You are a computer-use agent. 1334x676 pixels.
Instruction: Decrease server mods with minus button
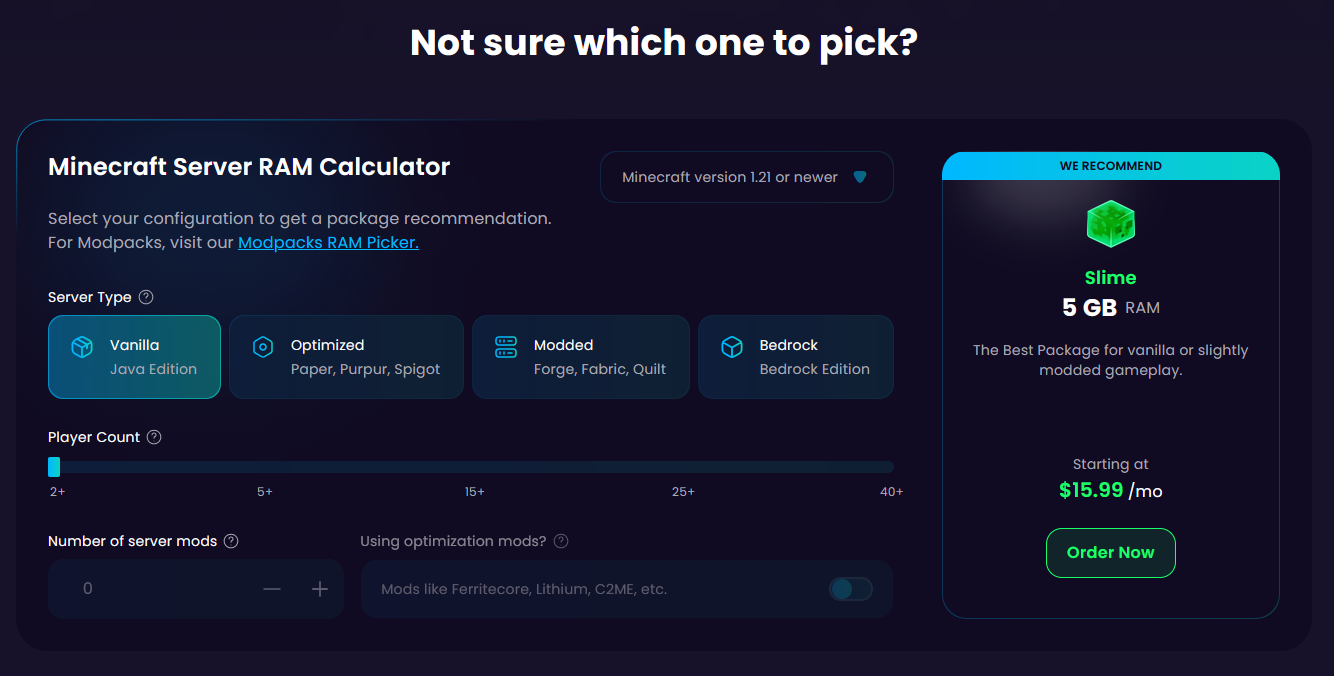[x=272, y=589]
